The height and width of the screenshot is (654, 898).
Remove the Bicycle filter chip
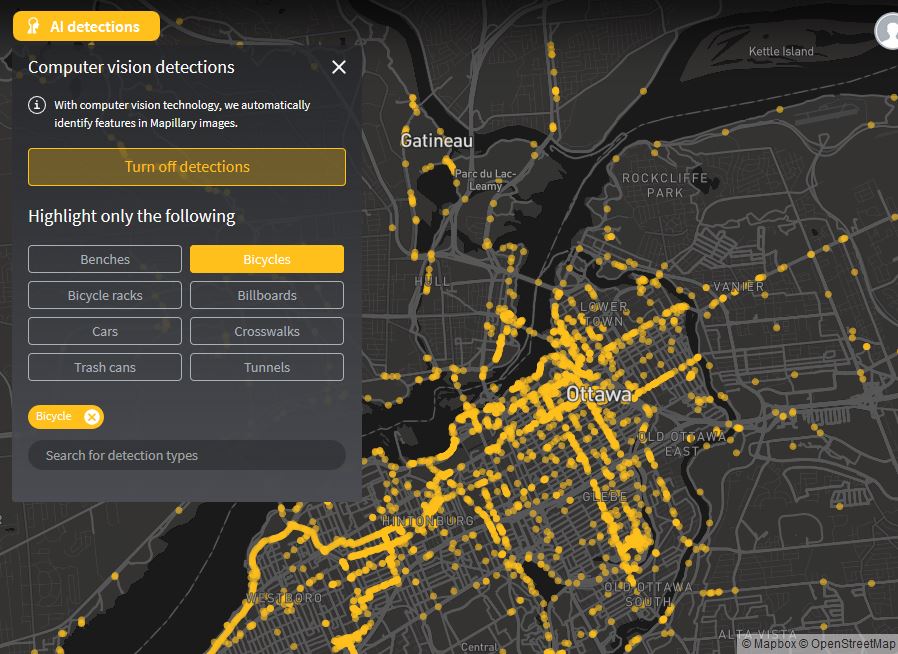(92, 417)
